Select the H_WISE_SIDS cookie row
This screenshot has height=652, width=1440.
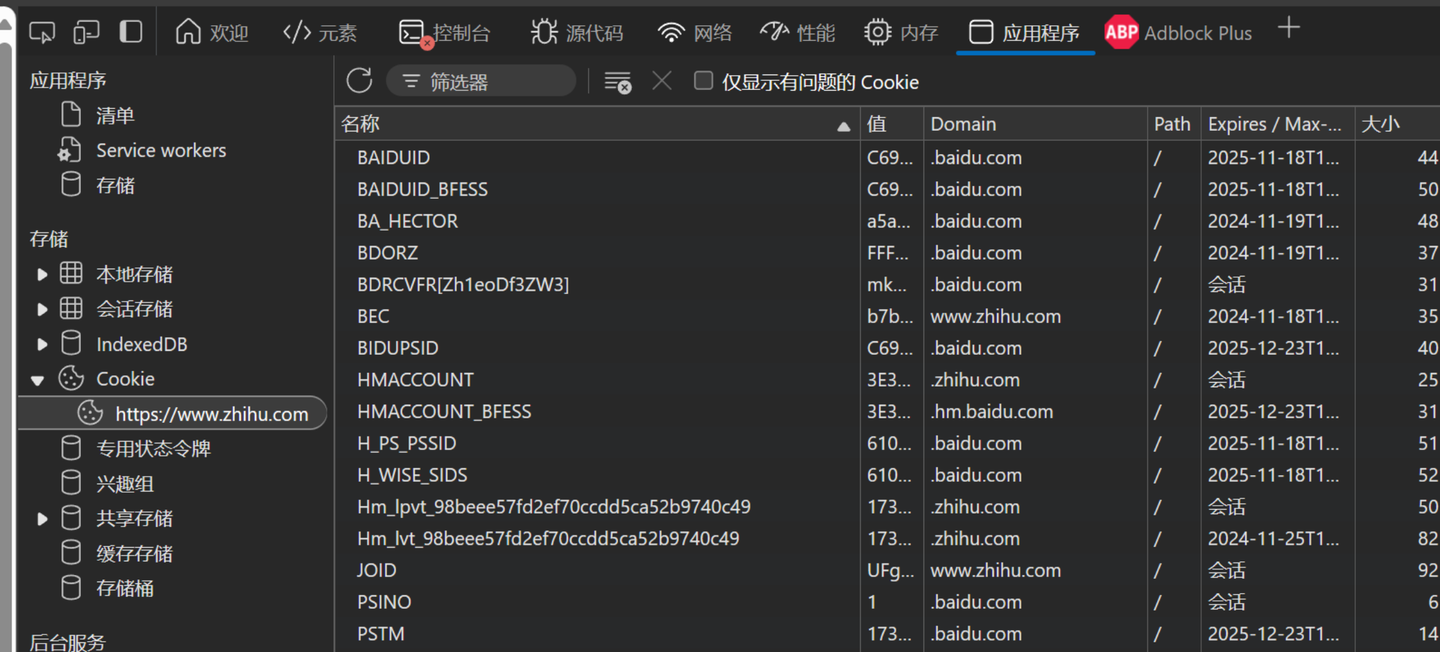[x=887, y=475]
